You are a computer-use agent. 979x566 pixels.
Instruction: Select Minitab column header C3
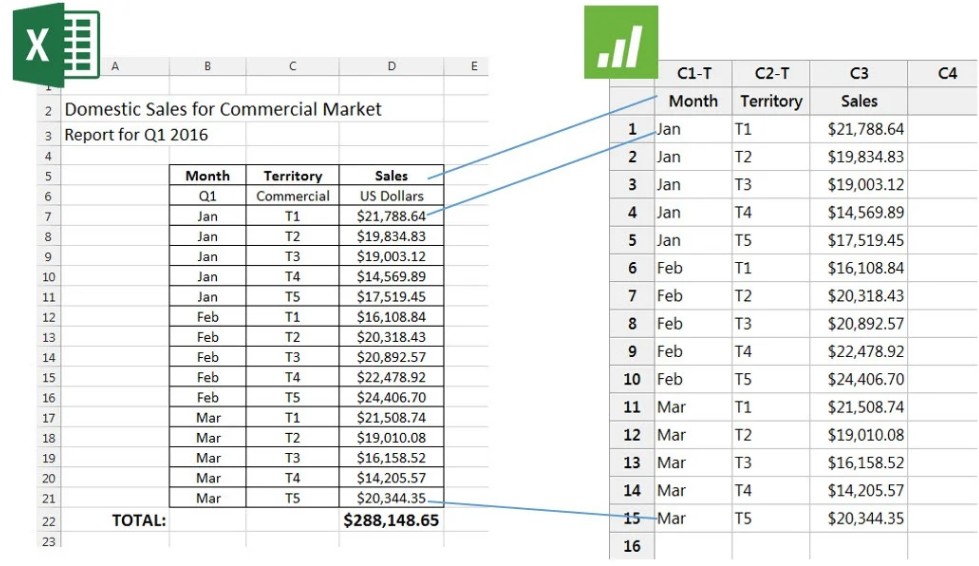pyautogui.click(x=858, y=74)
